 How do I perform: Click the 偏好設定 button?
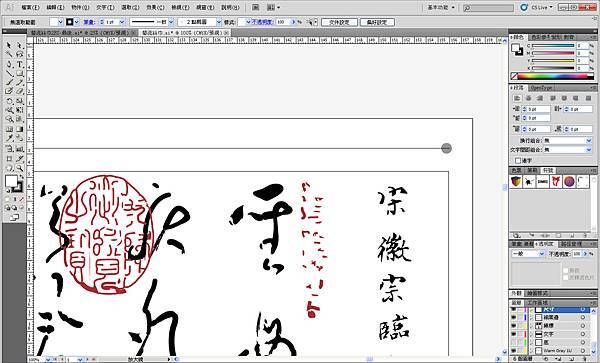coord(377,22)
